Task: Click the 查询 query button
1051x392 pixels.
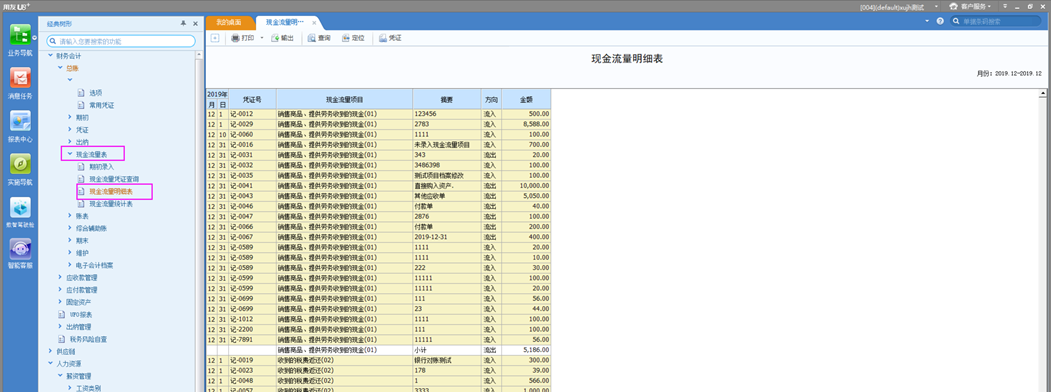Action: [x=319, y=38]
